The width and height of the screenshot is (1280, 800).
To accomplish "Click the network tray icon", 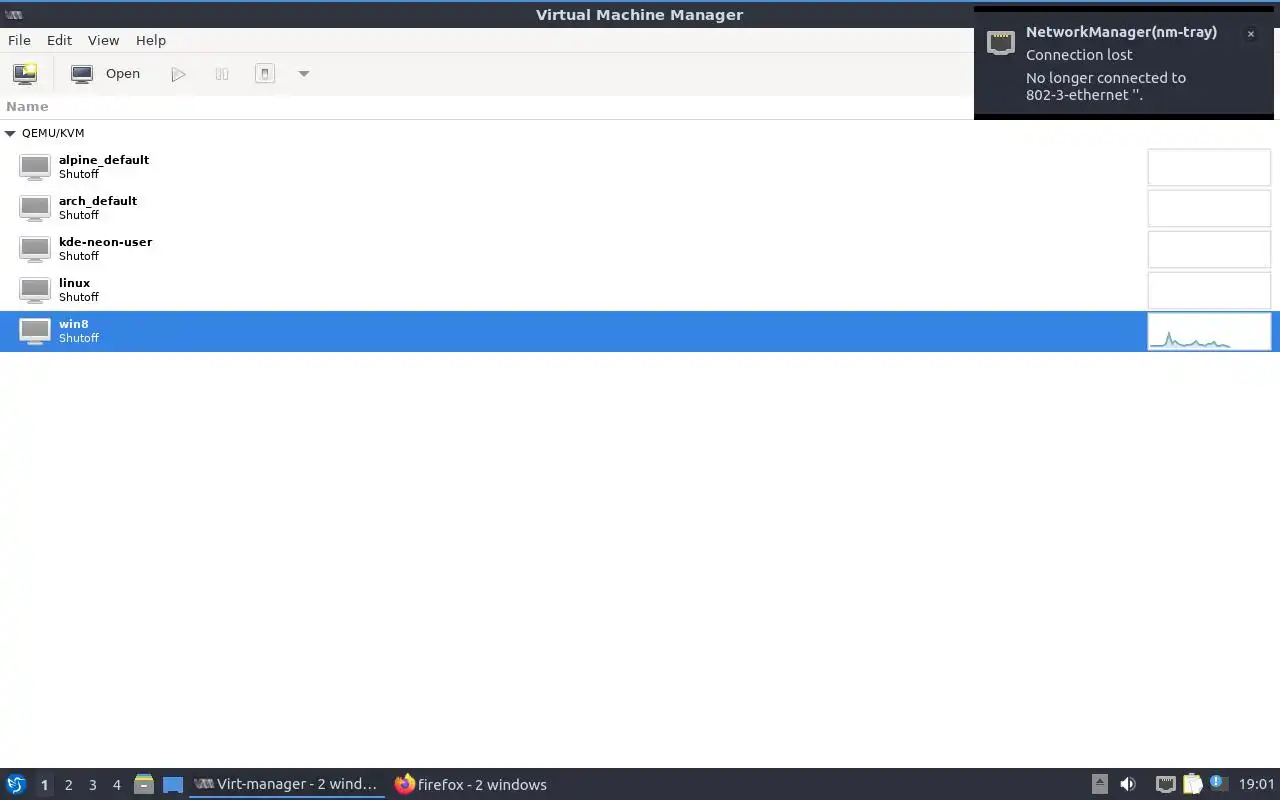I will coord(1165,784).
